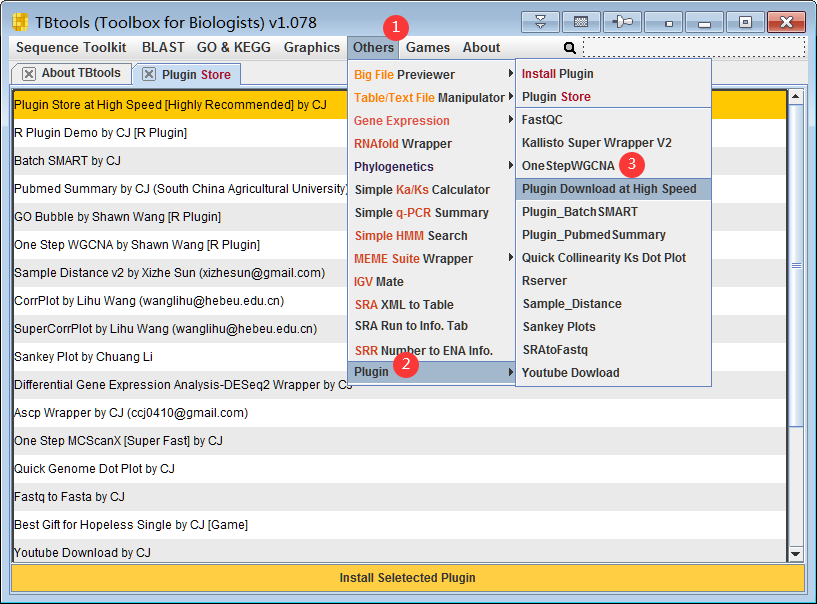
Task: Open the Sequence Toolkit menu
Action: pos(71,47)
